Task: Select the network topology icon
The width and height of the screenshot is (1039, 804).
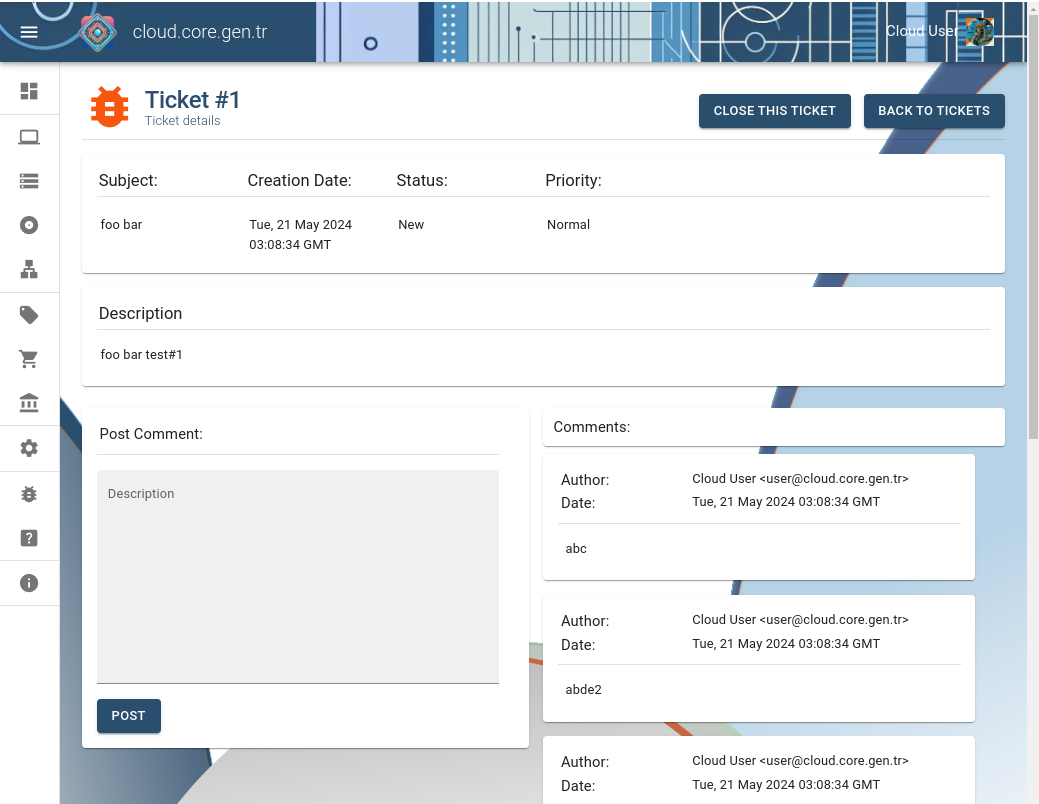Action: click(29, 270)
